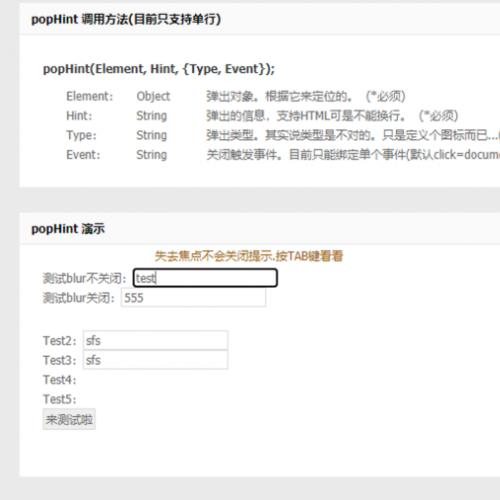This screenshot has width=500, height=500.
Task: Click the 测试blur关闭: label
Action: click(x=79, y=298)
